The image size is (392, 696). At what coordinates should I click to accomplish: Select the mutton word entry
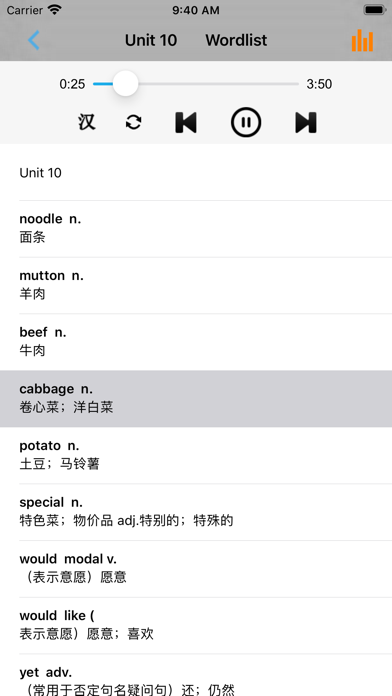click(x=196, y=285)
